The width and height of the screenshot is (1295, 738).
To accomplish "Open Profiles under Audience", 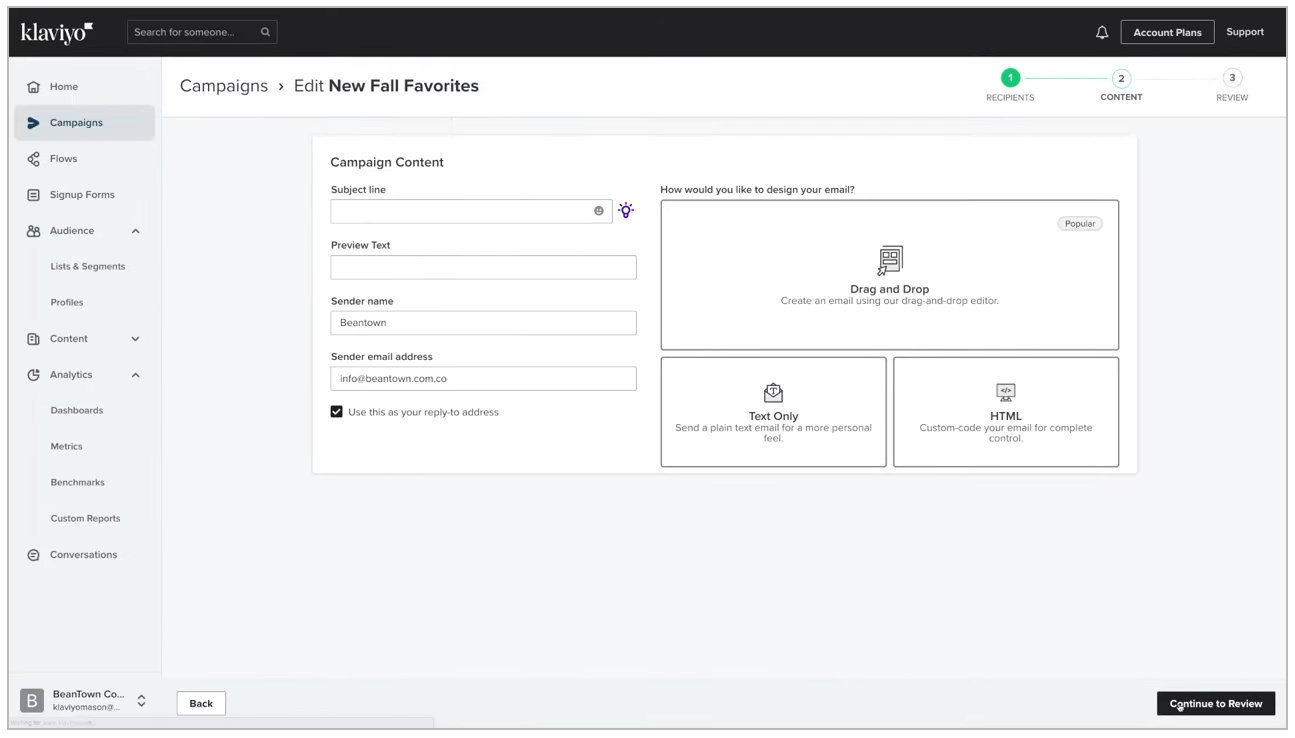I will tap(67, 303).
